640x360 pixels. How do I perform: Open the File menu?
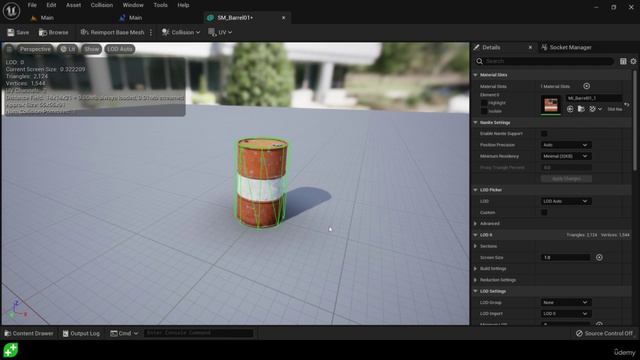coord(32,5)
